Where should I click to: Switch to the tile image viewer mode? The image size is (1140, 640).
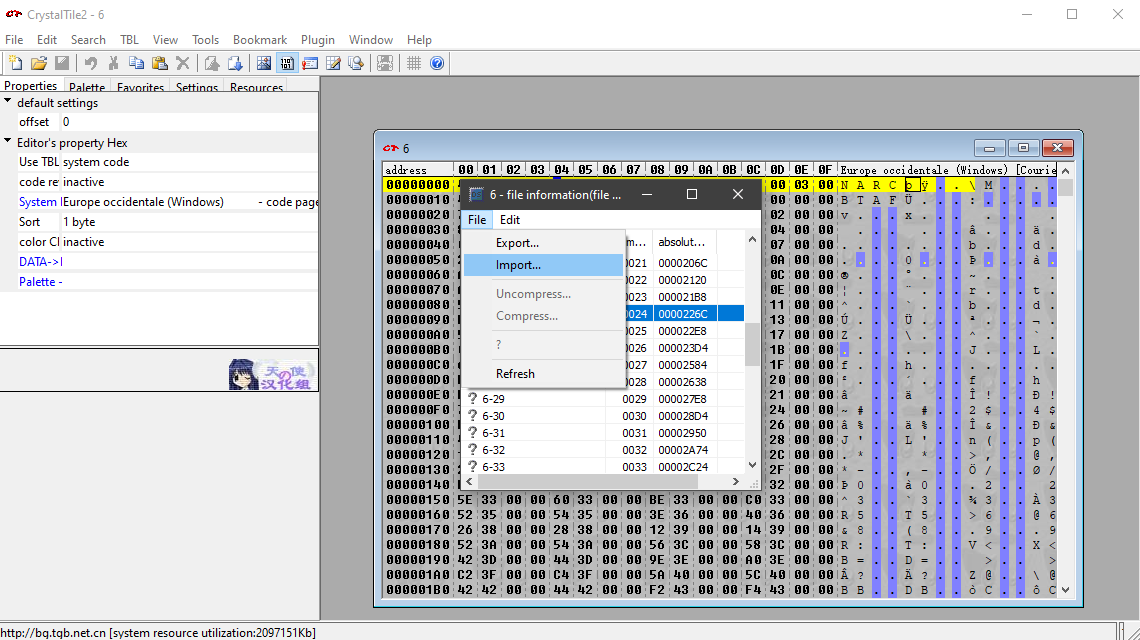coord(264,63)
